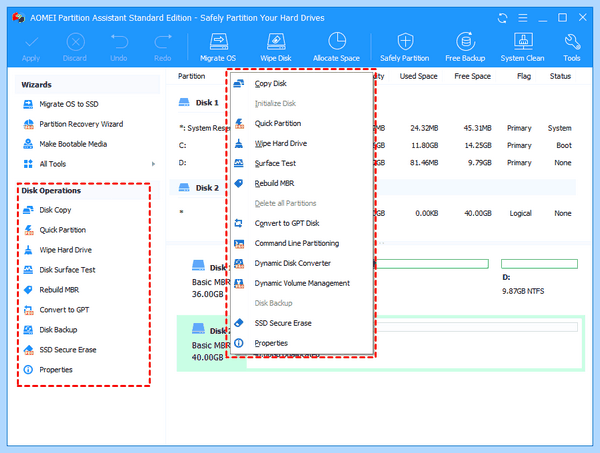Choose Quick Partition in the sidebar
Screen dimensions: 600x453
click(63, 230)
